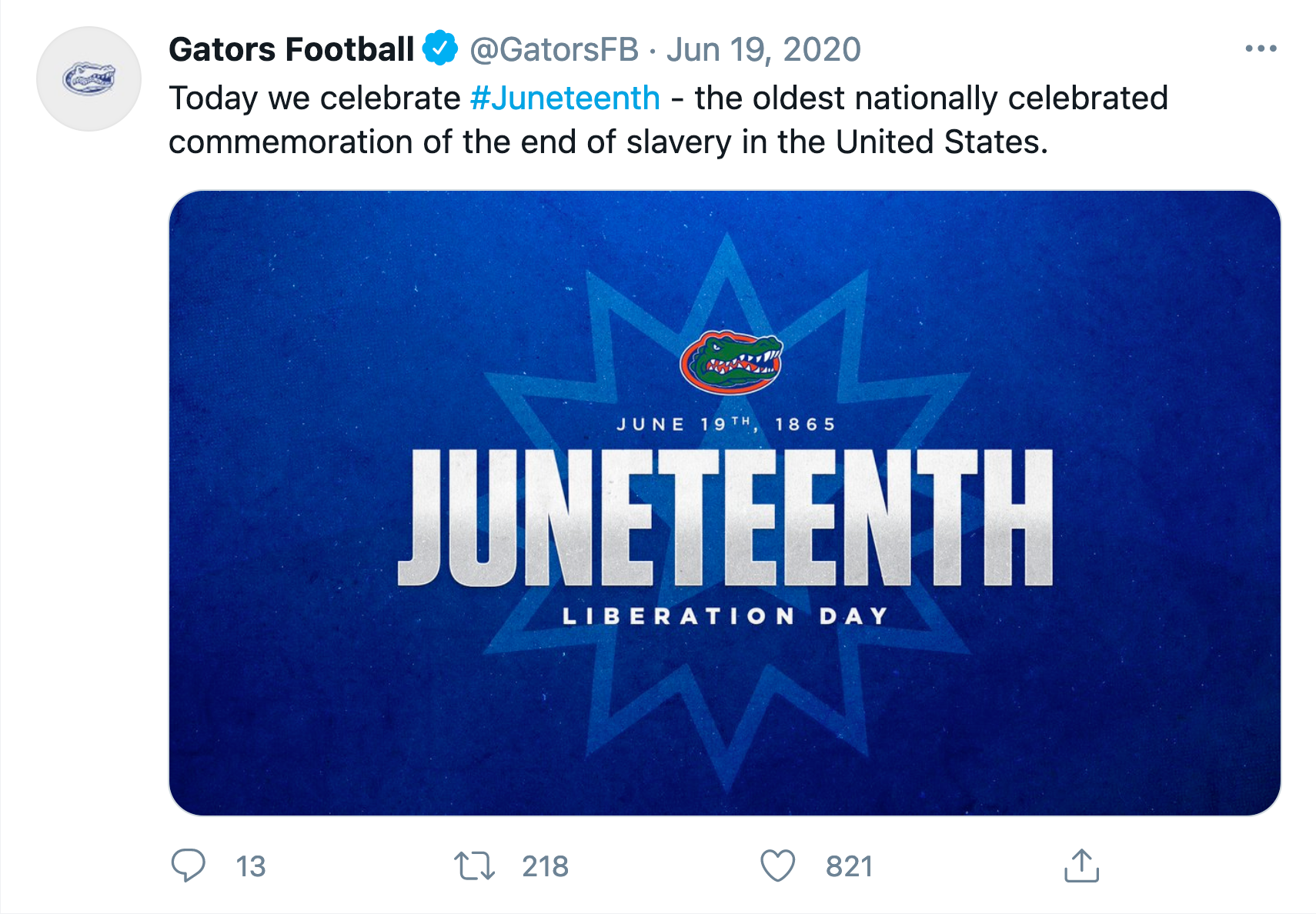Click the LIBERATION DAY caption in image
The height and width of the screenshot is (914, 1316).
pos(725,615)
